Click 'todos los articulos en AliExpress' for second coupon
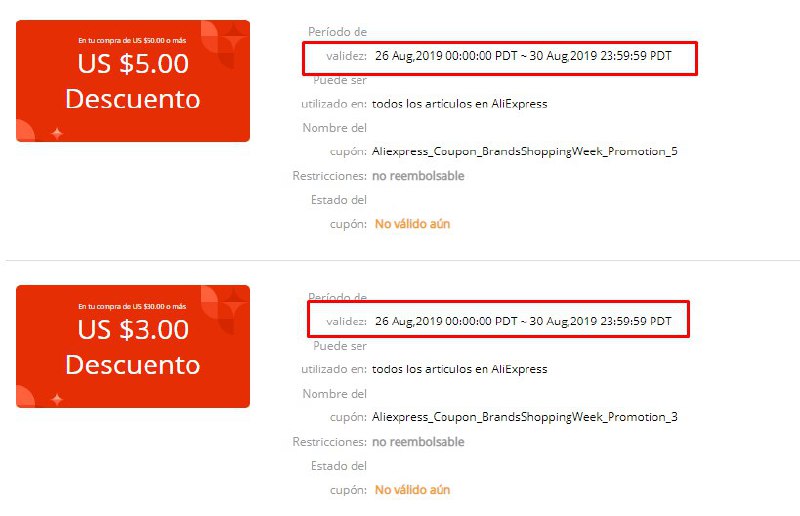The width and height of the screenshot is (800, 516). click(x=459, y=369)
